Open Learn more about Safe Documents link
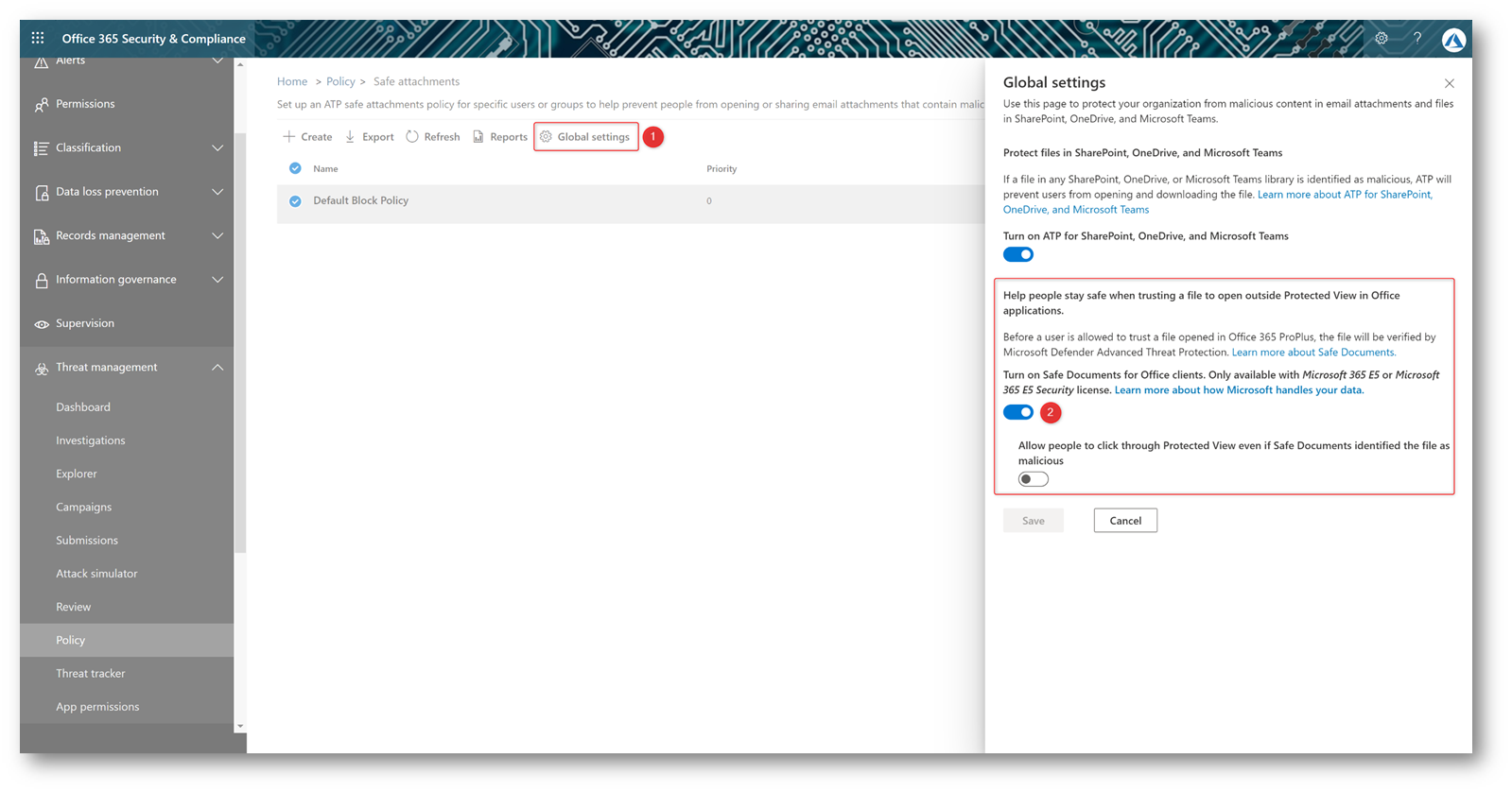The image size is (1512, 793). pyautogui.click(x=1313, y=353)
